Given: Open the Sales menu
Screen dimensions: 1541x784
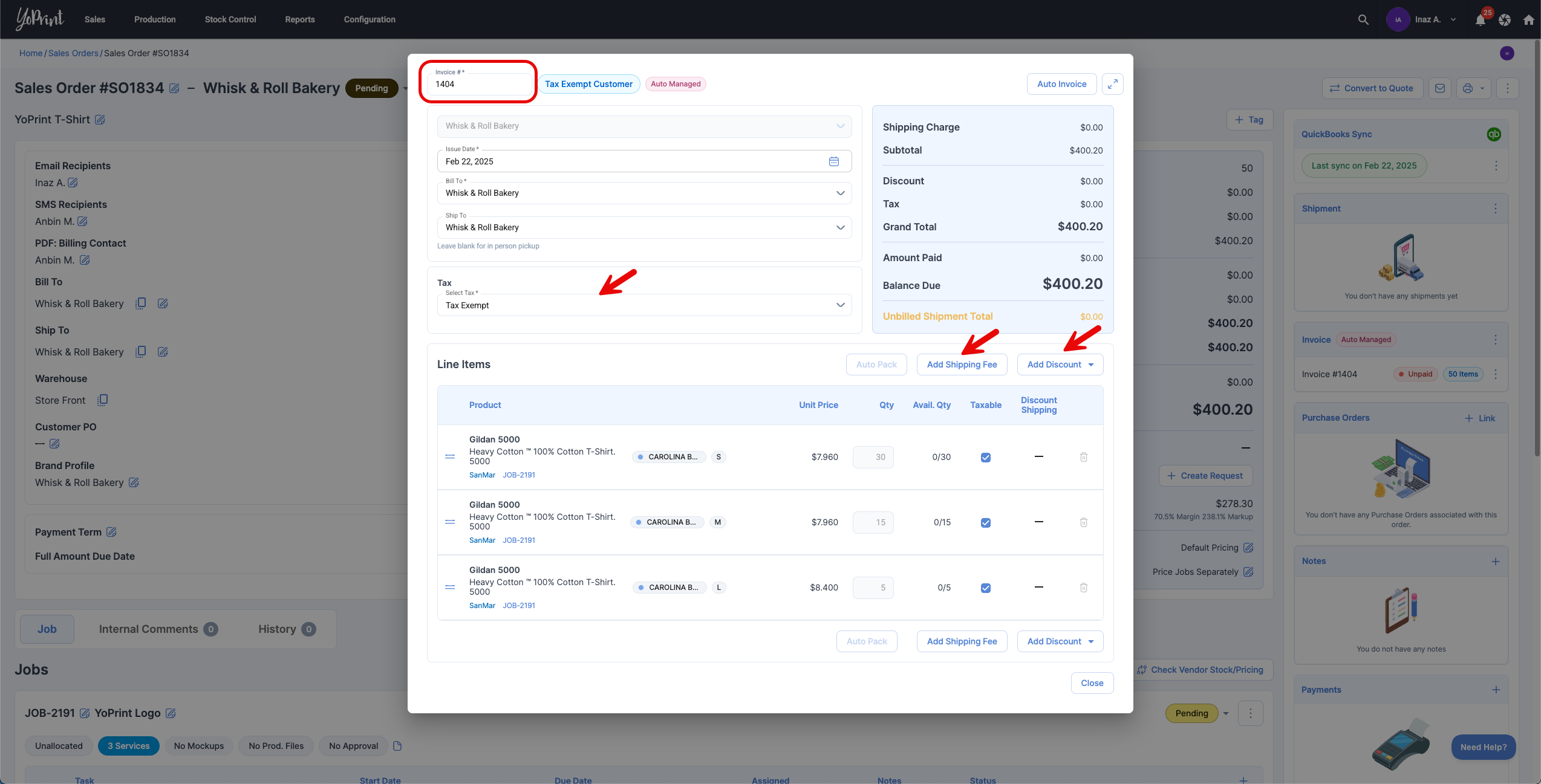Looking at the screenshot, I should click(x=95, y=19).
